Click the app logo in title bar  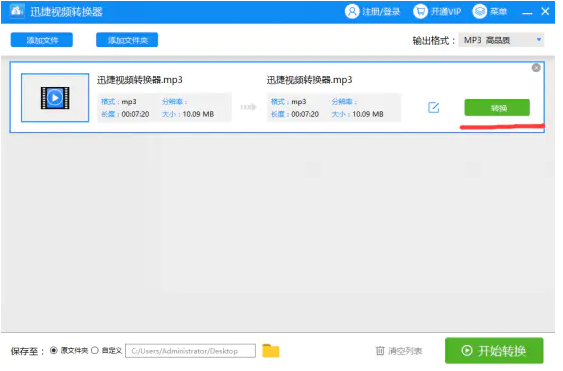click(17, 11)
